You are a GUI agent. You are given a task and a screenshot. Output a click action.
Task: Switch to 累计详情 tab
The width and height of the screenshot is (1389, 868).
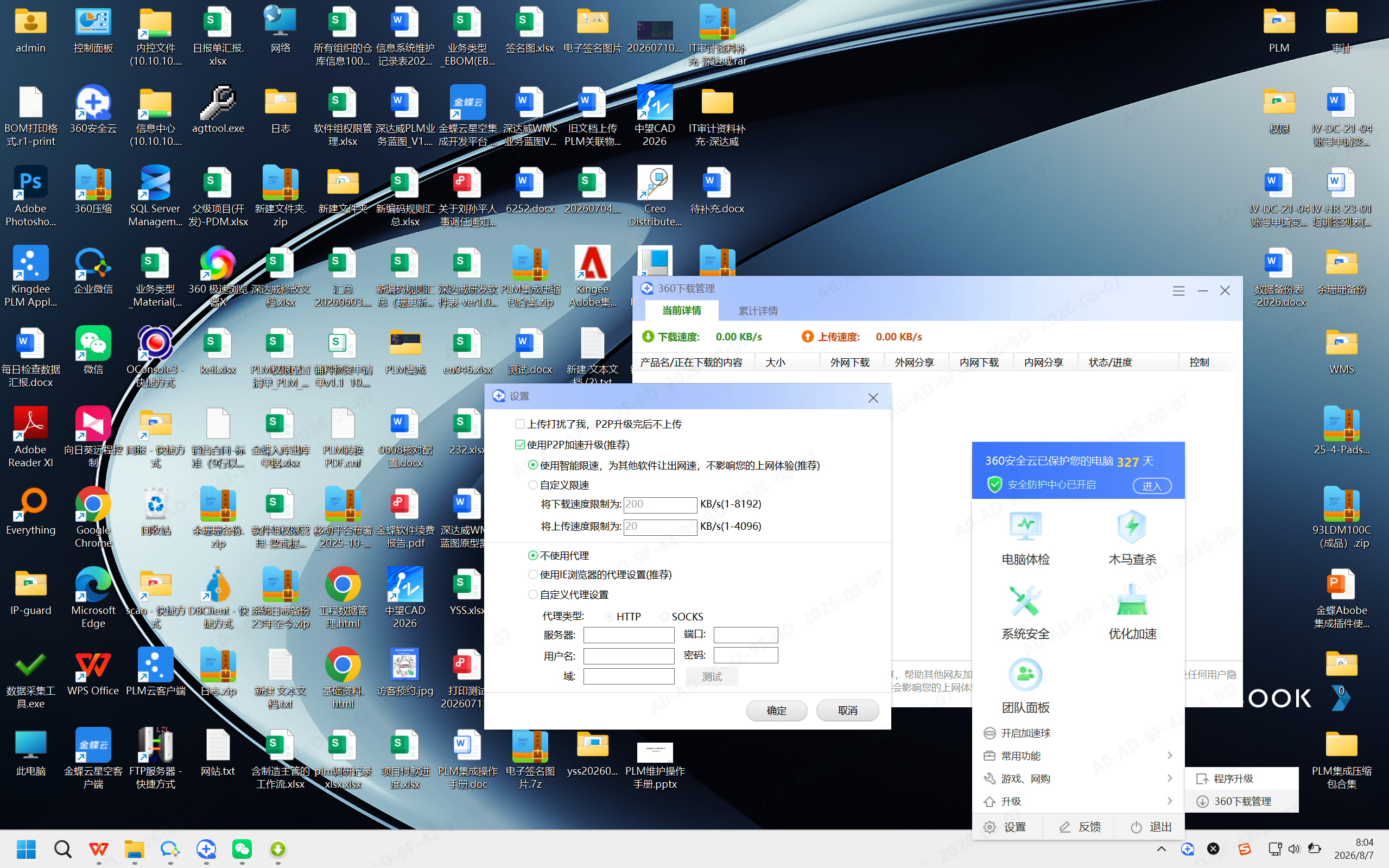pos(758,311)
